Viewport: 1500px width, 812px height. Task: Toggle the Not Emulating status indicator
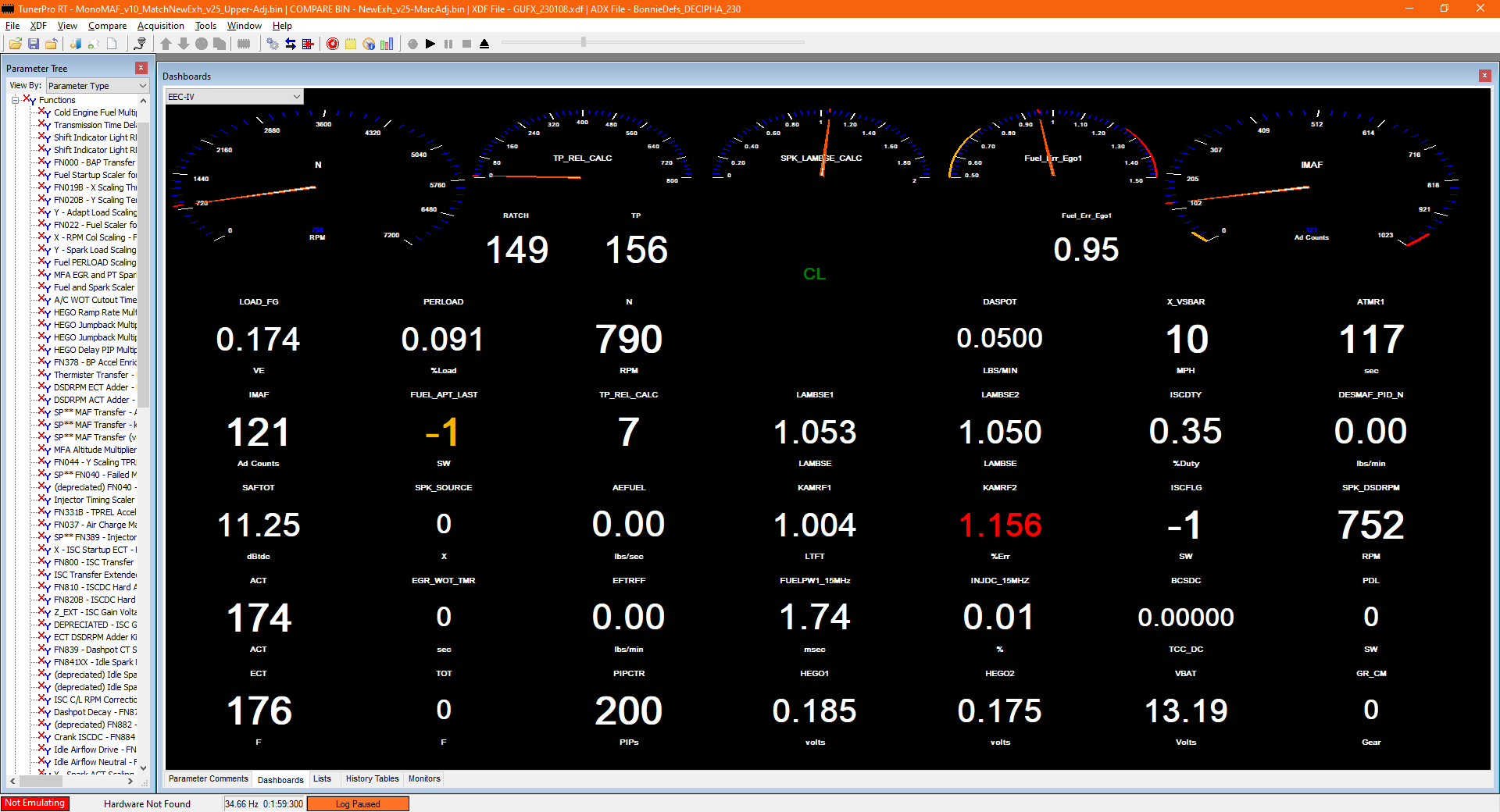tap(35, 803)
